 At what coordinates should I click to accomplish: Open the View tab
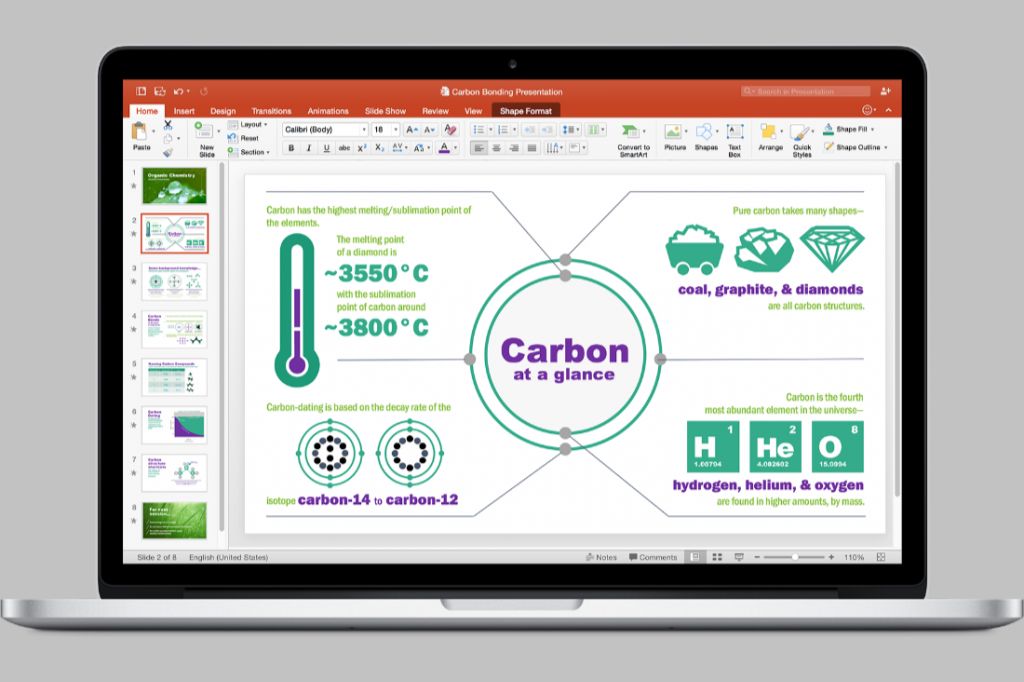click(473, 111)
